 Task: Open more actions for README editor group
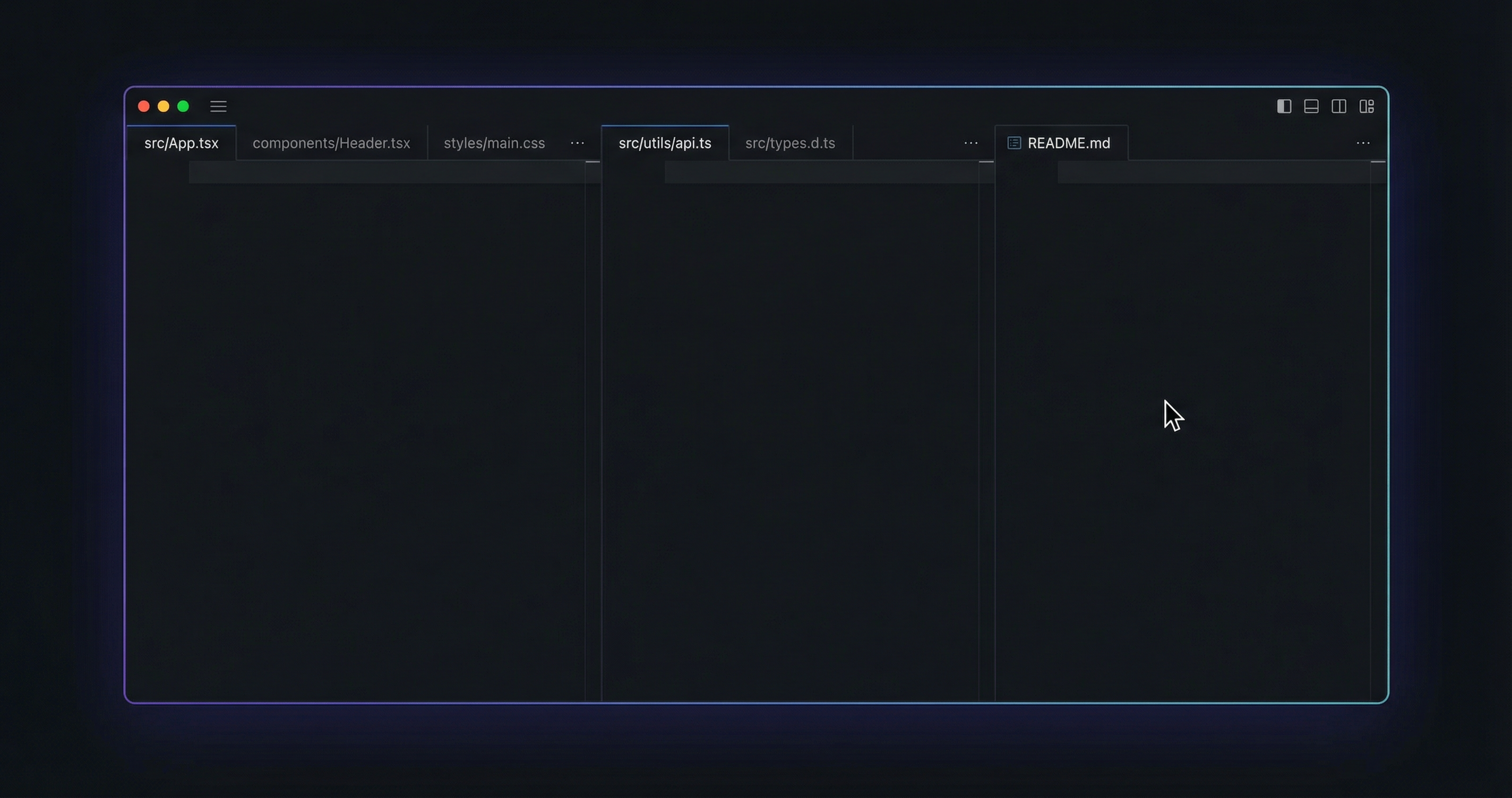coord(1363,143)
